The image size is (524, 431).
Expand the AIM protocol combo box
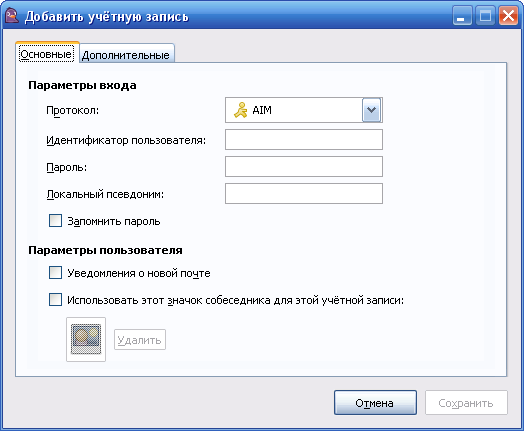point(304,110)
